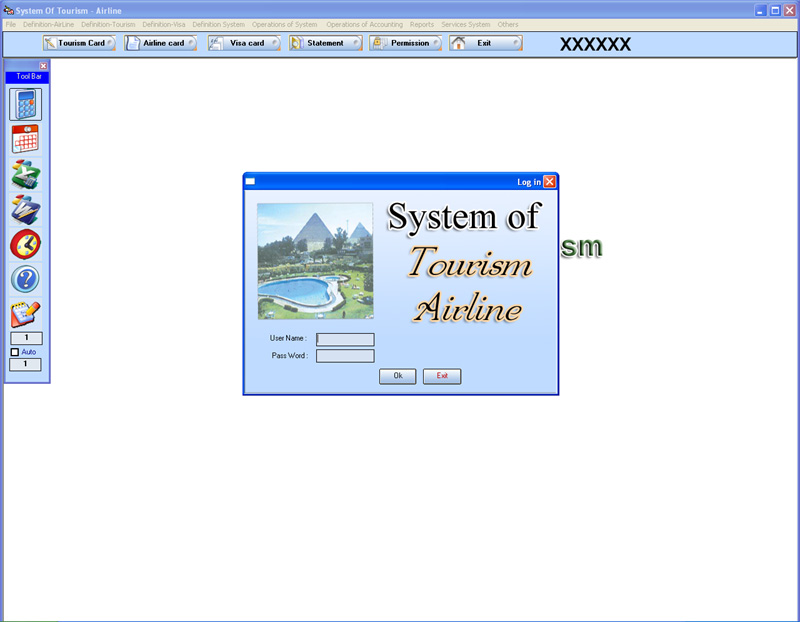
Task: Enable the Auto checkbox
Action: [x=15, y=352]
